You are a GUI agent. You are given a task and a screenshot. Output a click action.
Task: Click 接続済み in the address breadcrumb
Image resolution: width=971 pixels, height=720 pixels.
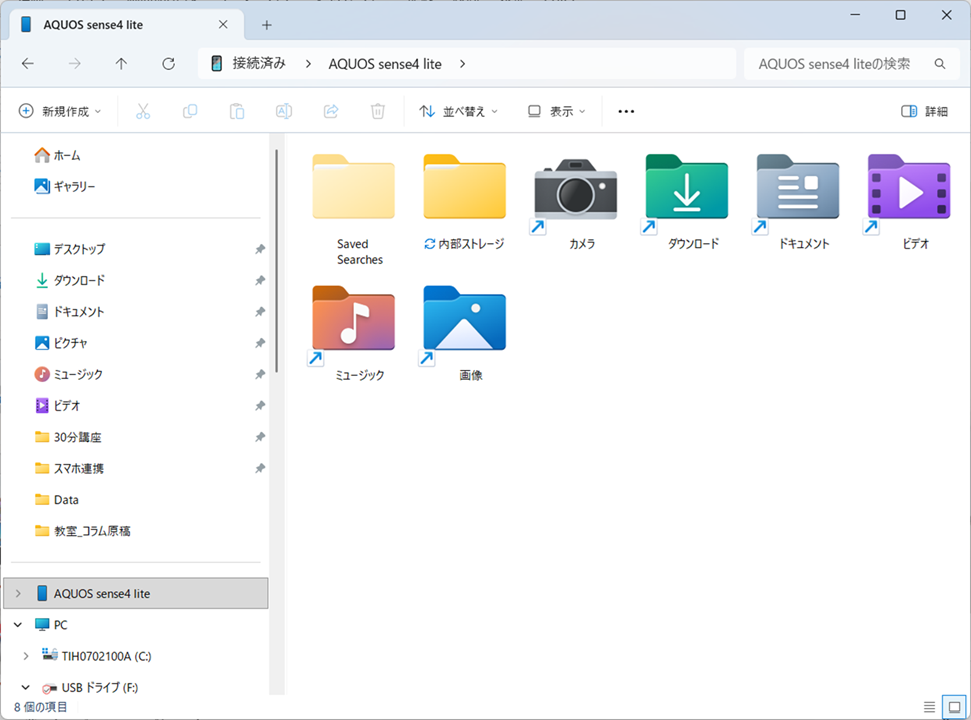(259, 64)
